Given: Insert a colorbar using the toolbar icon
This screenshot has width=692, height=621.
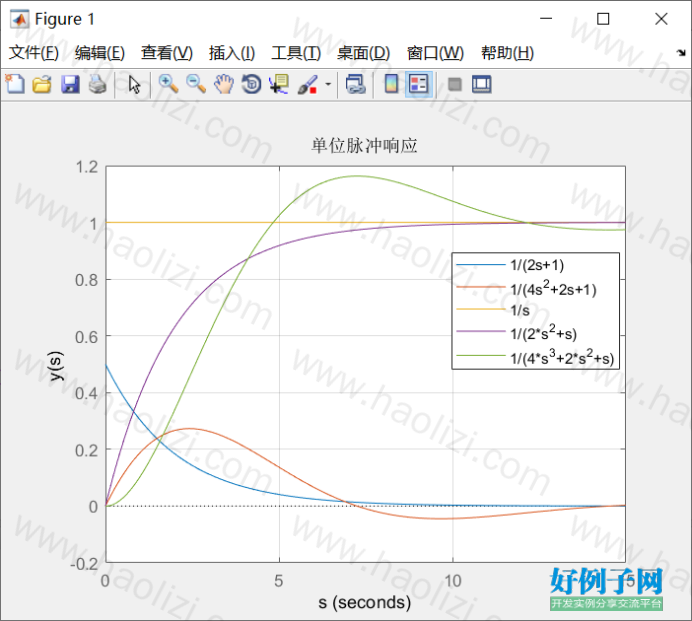Looking at the screenshot, I should pyautogui.click(x=391, y=84).
